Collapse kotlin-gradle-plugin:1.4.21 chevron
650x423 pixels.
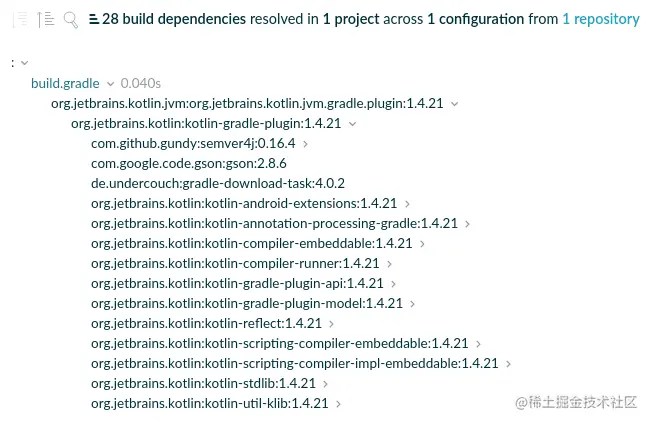(352, 123)
